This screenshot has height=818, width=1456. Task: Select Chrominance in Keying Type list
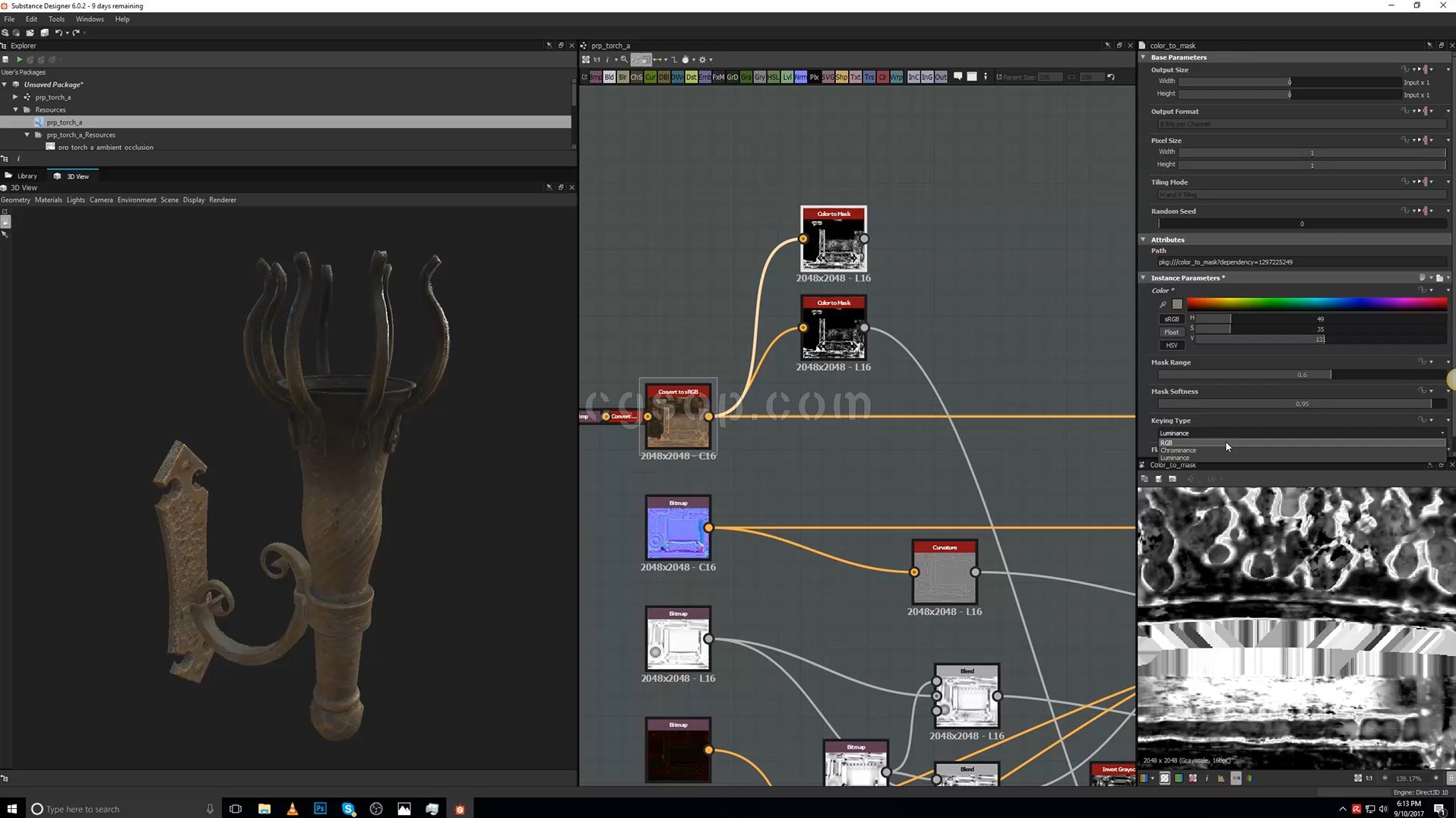click(x=1178, y=450)
